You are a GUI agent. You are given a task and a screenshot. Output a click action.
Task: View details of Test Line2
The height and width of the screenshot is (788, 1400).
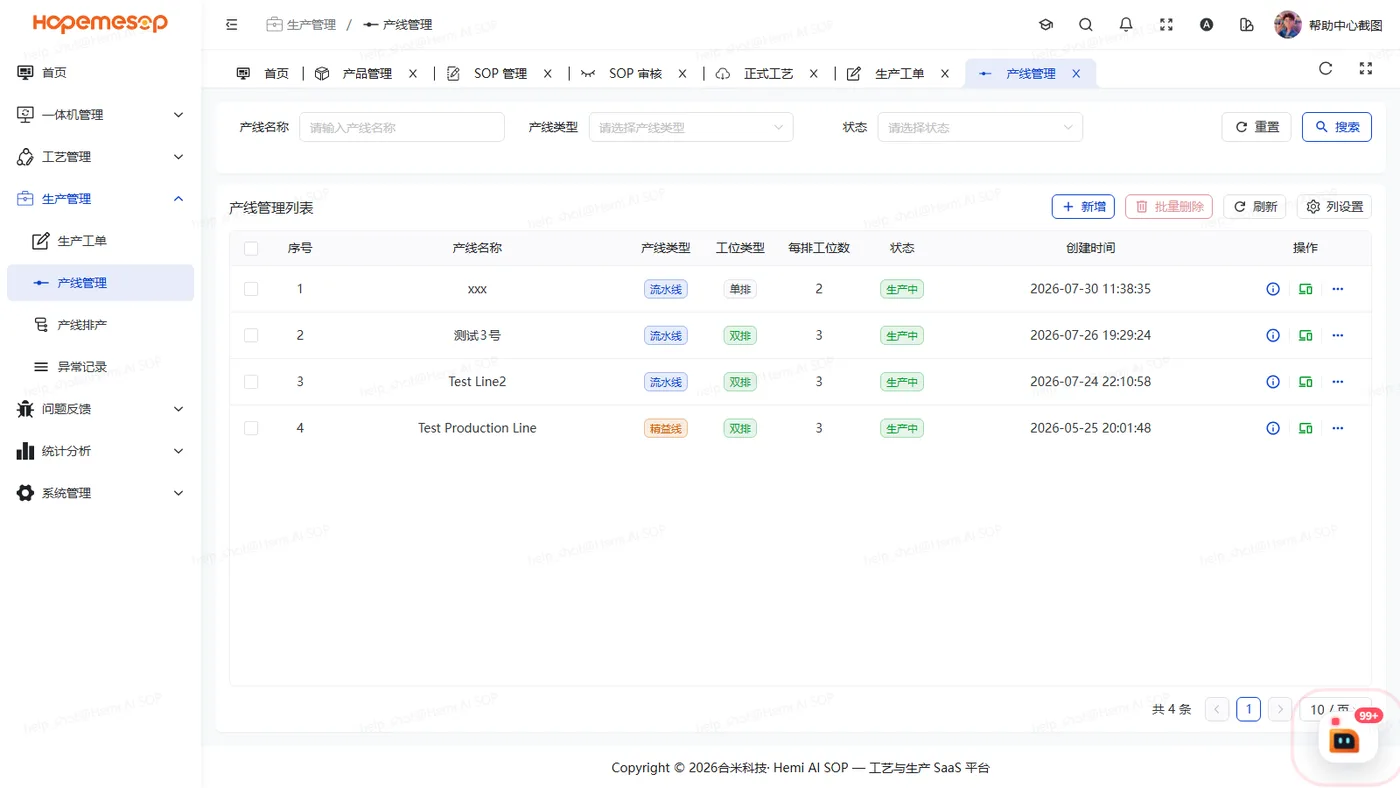[1273, 382]
